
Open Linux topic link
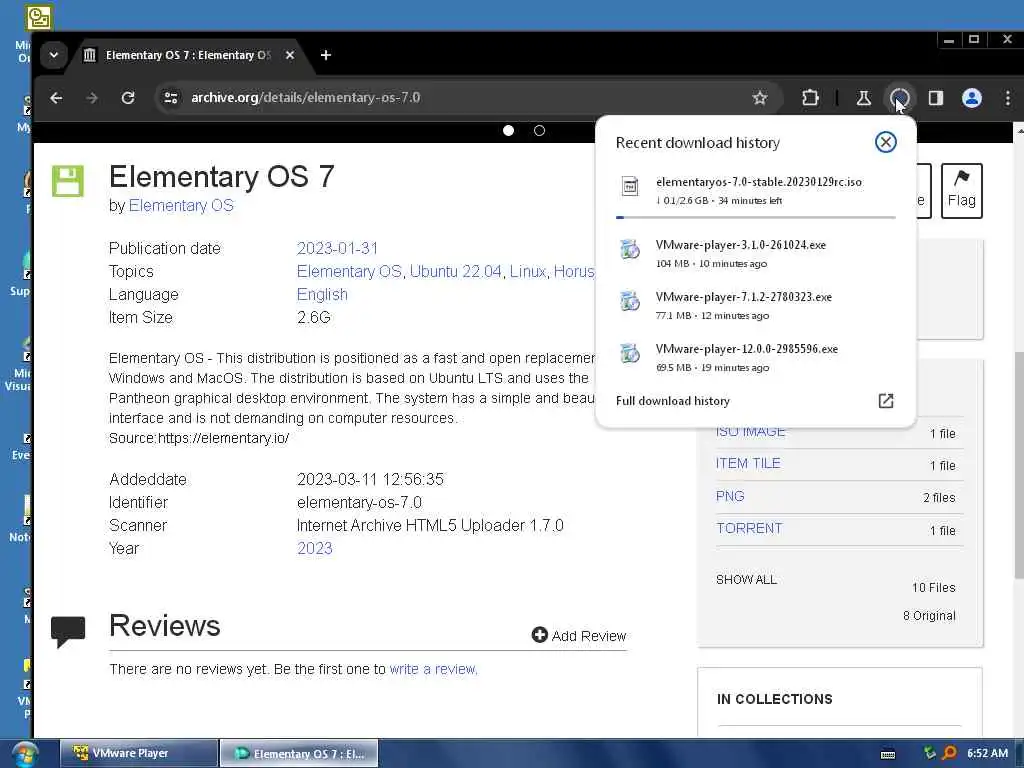[527, 271]
